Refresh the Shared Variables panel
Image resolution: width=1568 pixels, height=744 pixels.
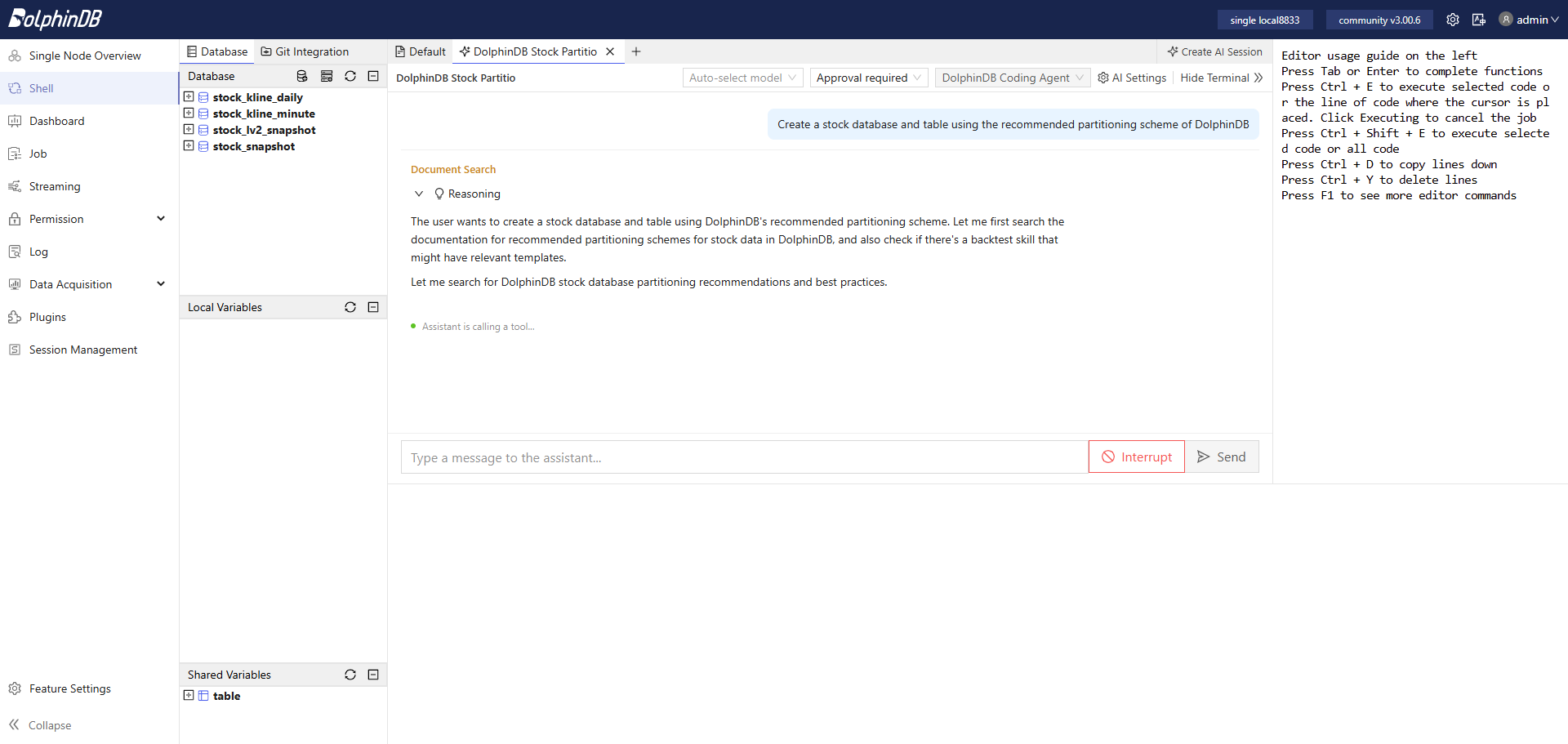pos(350,675)
